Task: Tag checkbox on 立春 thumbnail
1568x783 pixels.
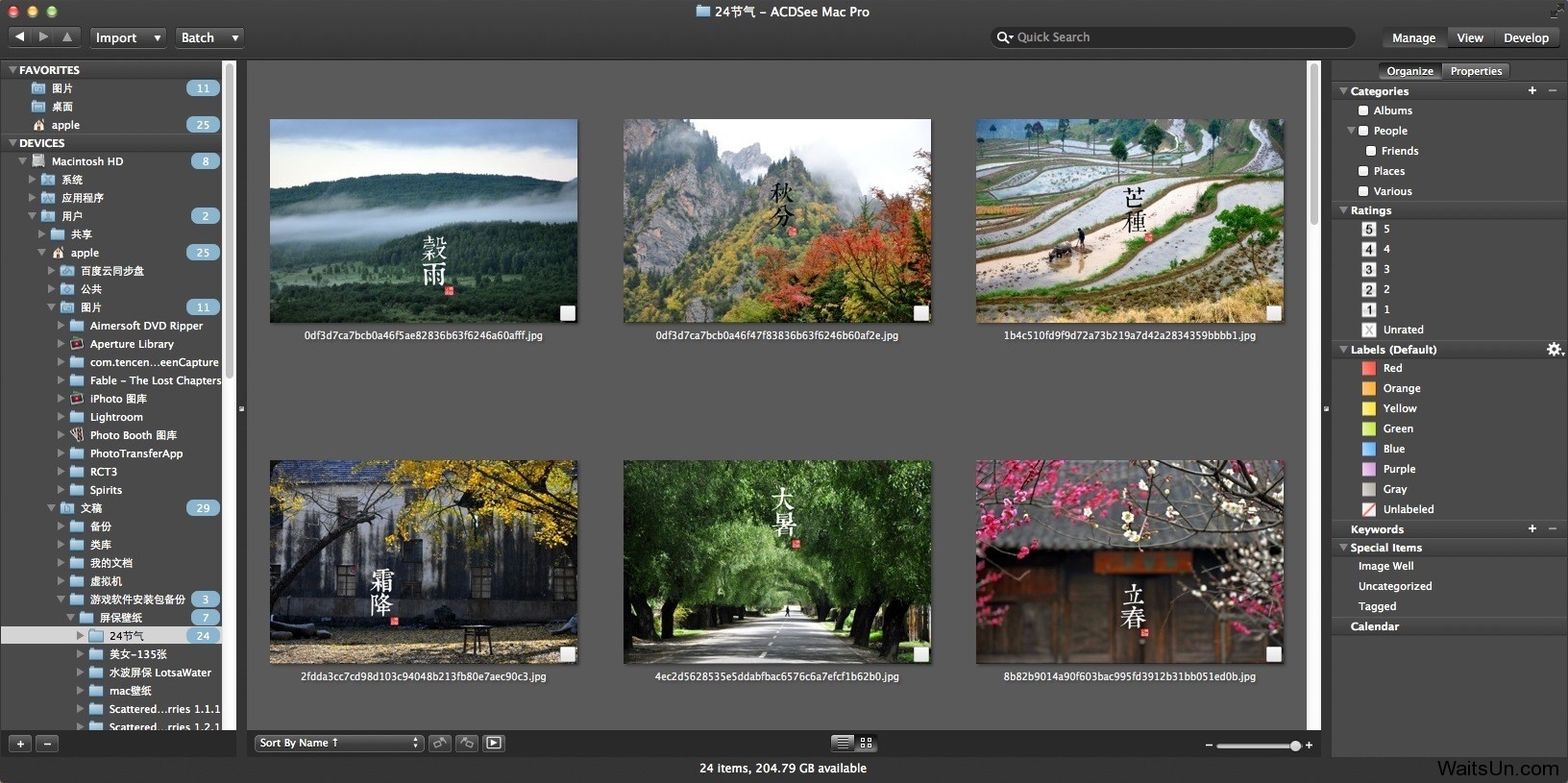Action: pyautogui.click(x=1274, y=654)
